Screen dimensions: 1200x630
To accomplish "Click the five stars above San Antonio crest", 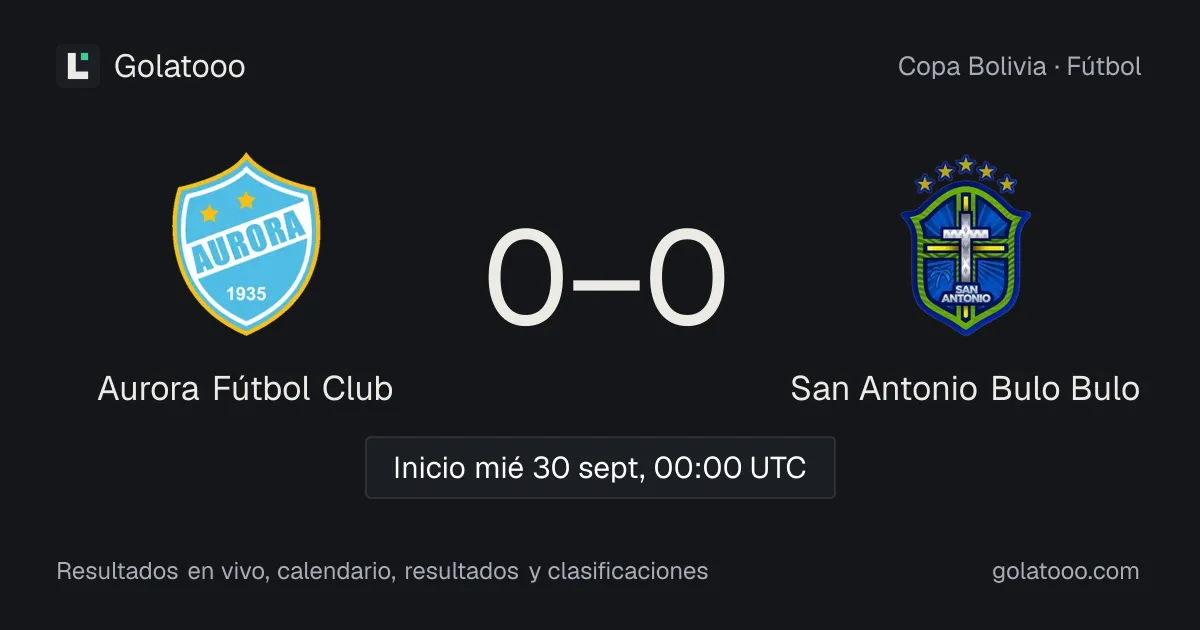I will (x=966, y=172).
